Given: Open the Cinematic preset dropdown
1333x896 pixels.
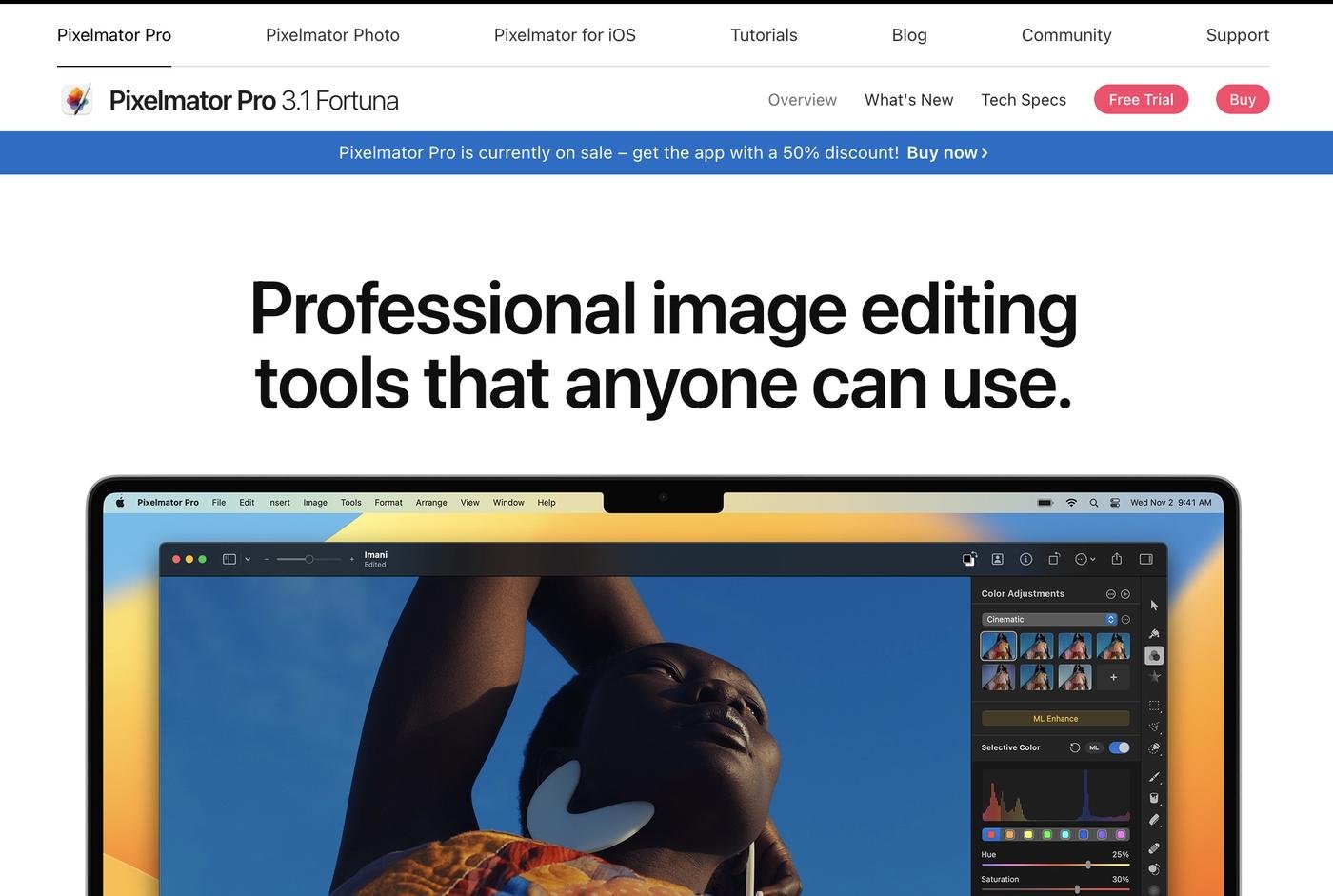Looking at the screenshot, I should click(x=1048, y=619).
